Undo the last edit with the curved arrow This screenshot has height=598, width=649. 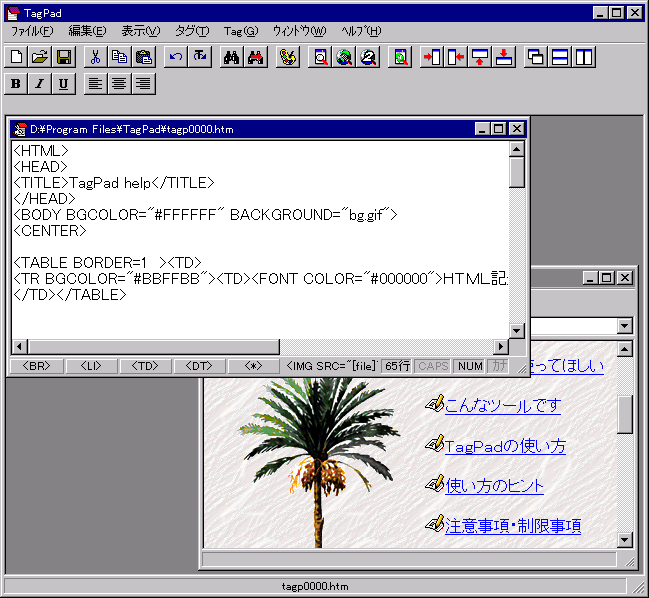175,57
